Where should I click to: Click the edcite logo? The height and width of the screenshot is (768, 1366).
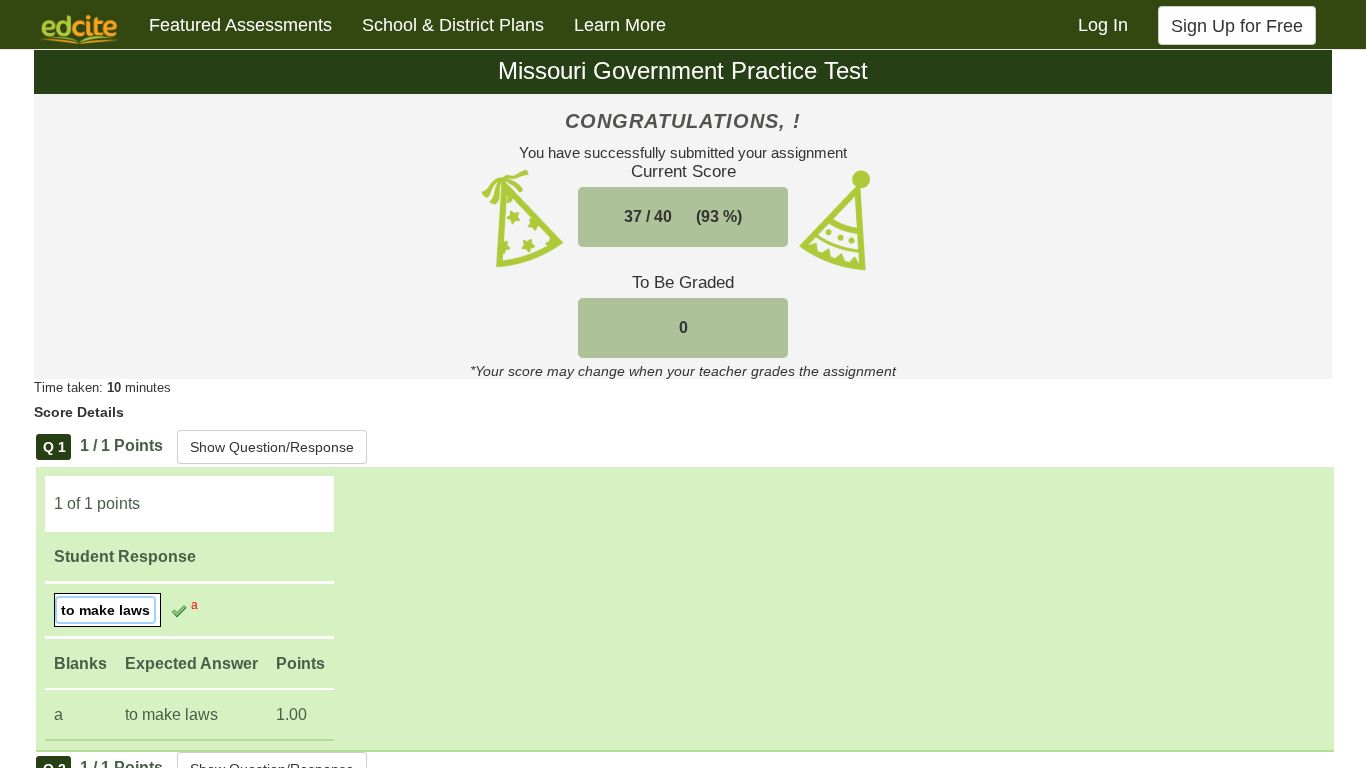pos(79,27)
